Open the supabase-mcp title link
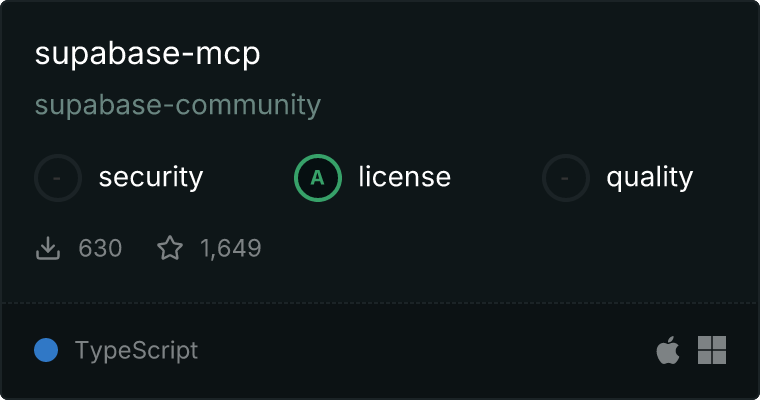 147,54
